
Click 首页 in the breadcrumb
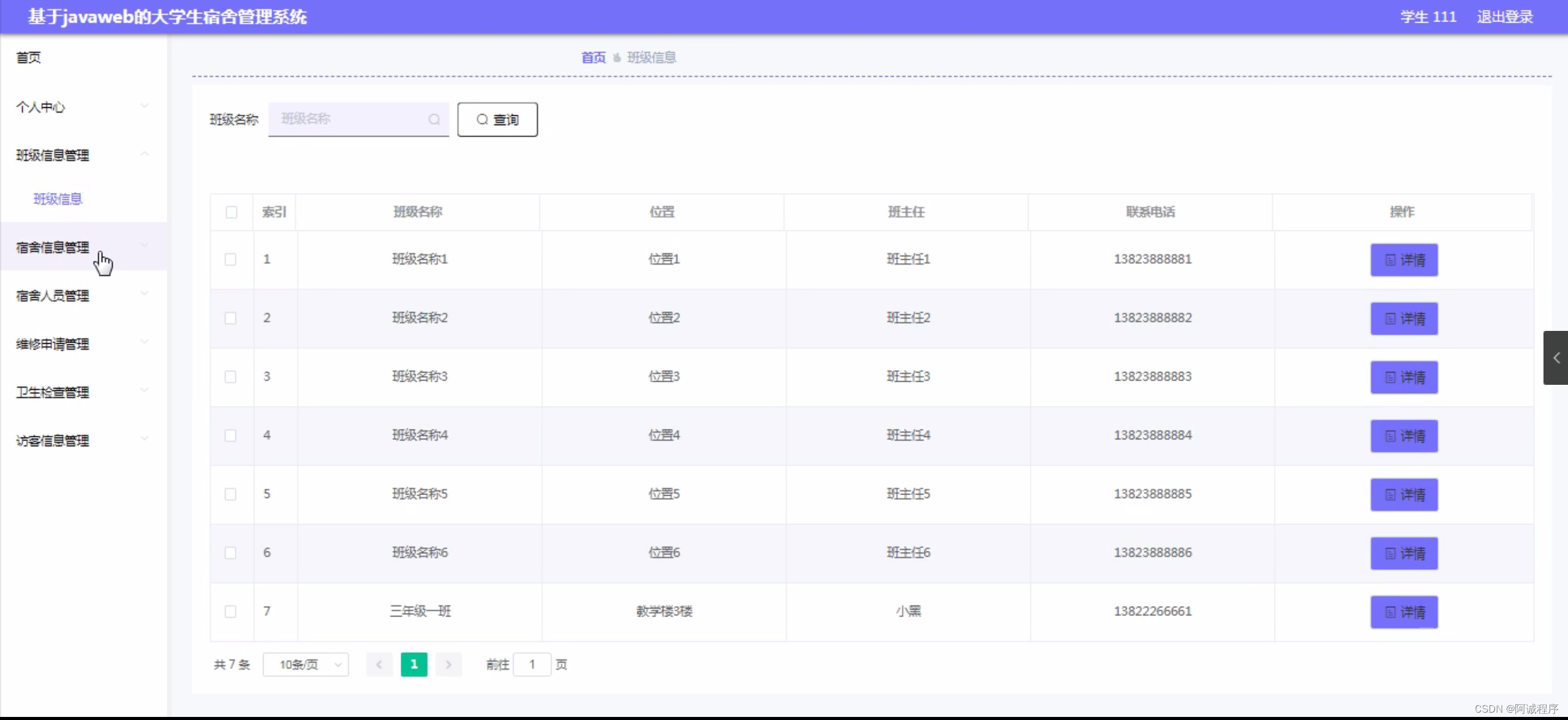point(592,57)
